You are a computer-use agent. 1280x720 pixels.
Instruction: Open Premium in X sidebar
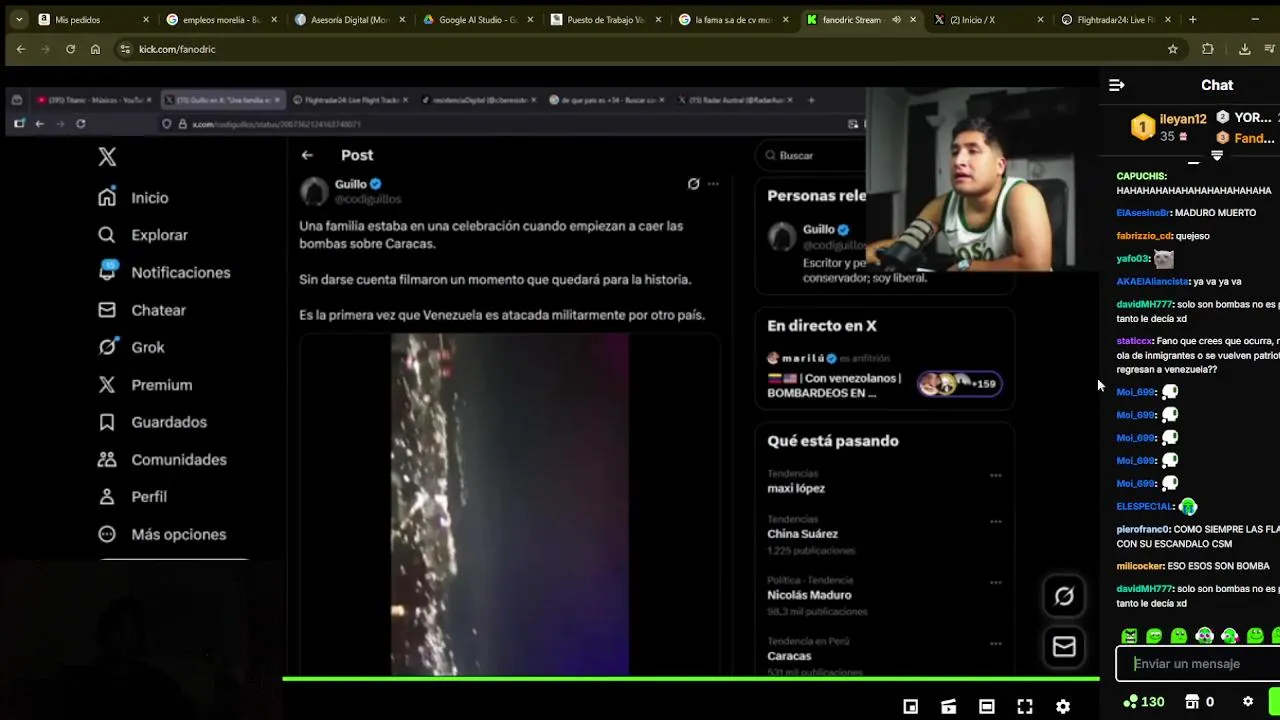pyautogui.click(x=145, y=385)
